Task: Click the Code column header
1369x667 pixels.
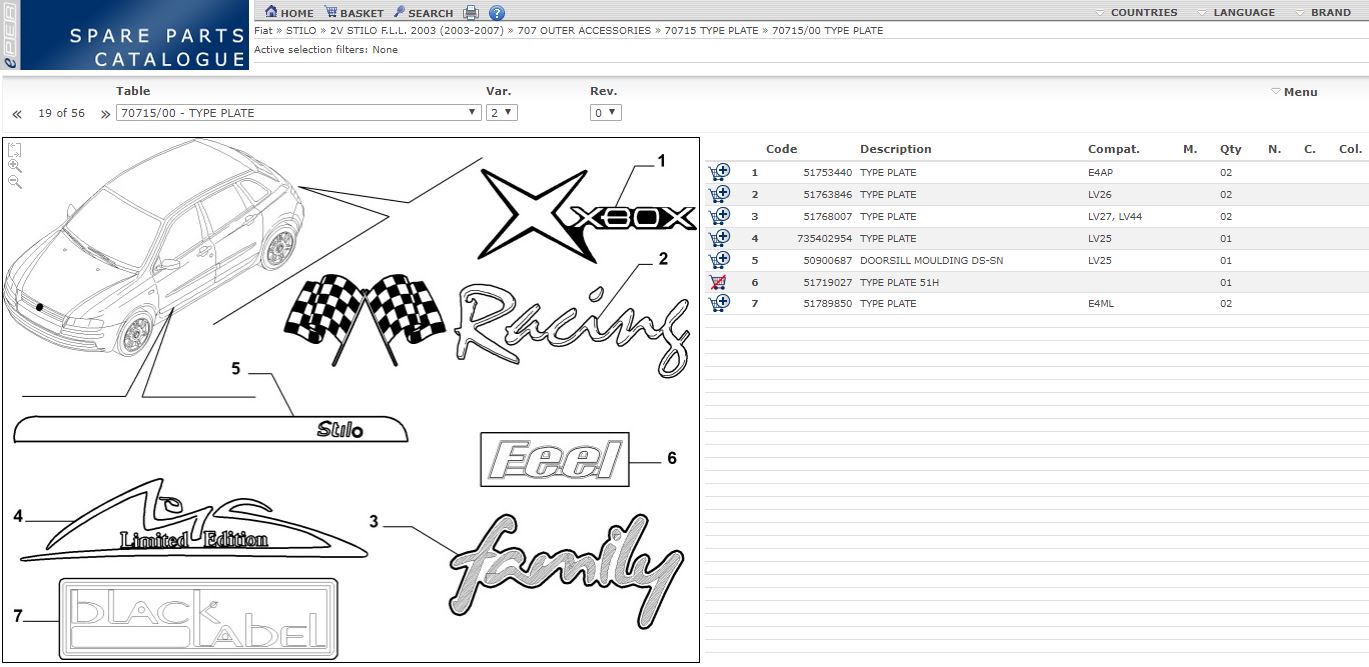Action: 782,149
